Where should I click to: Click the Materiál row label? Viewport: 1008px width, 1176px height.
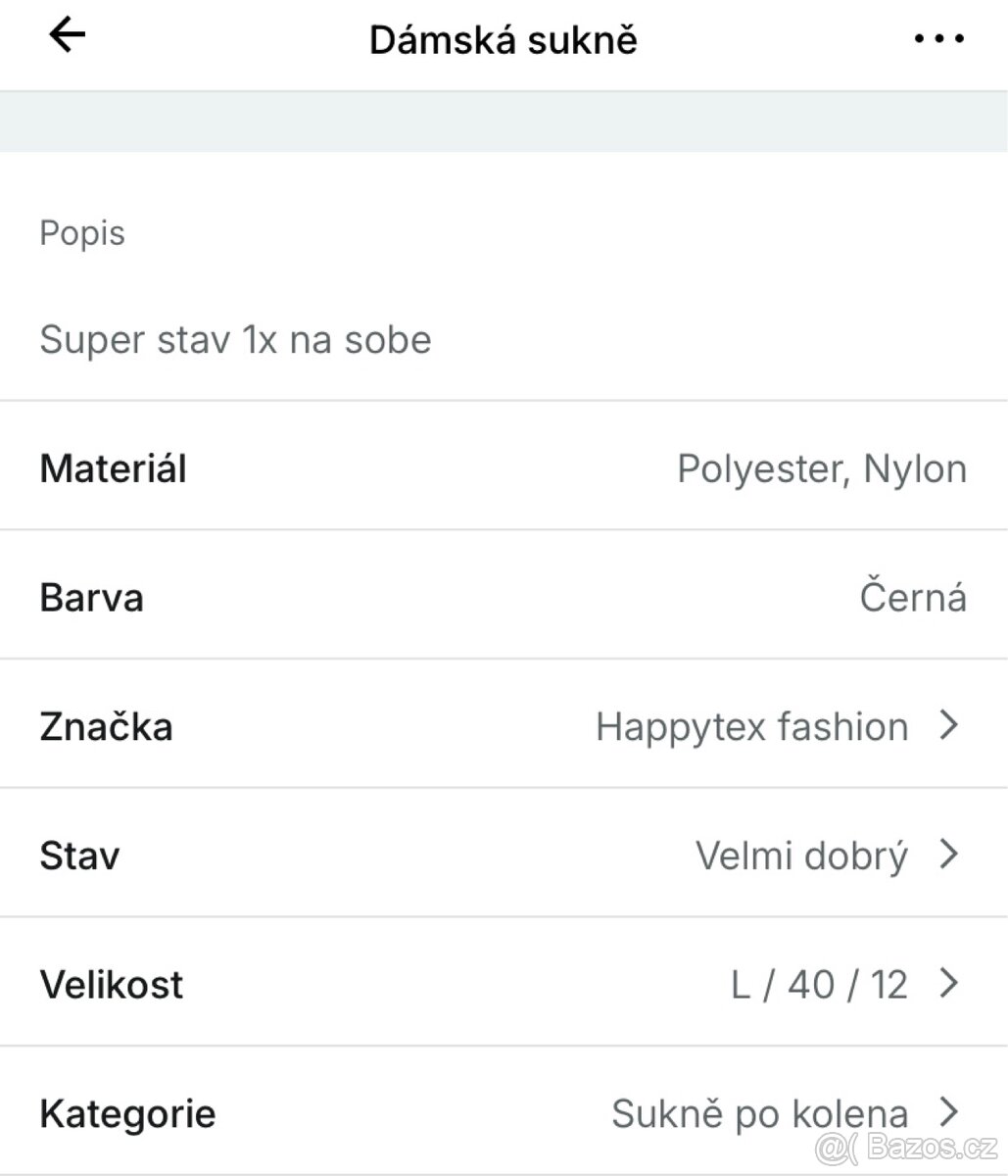click(113, 468)
